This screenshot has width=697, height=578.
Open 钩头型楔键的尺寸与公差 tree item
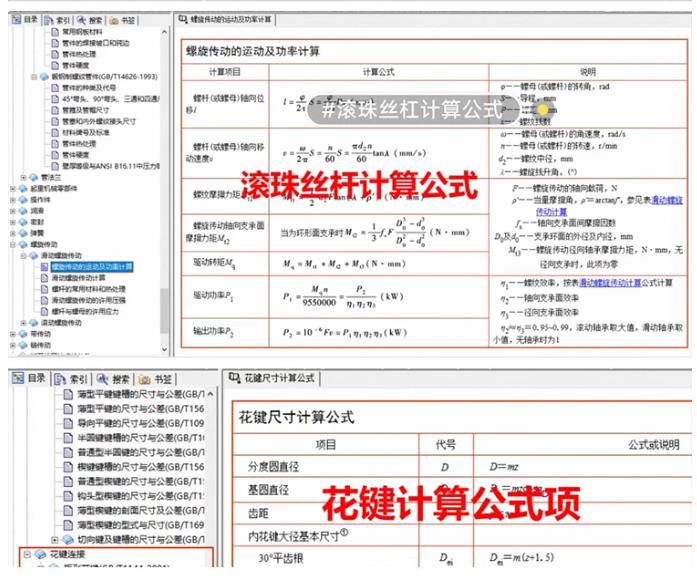point(141,496)
